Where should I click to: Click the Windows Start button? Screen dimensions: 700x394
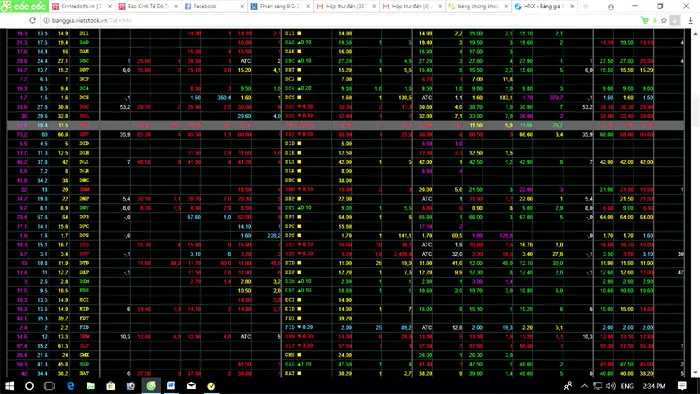[9, 386]
